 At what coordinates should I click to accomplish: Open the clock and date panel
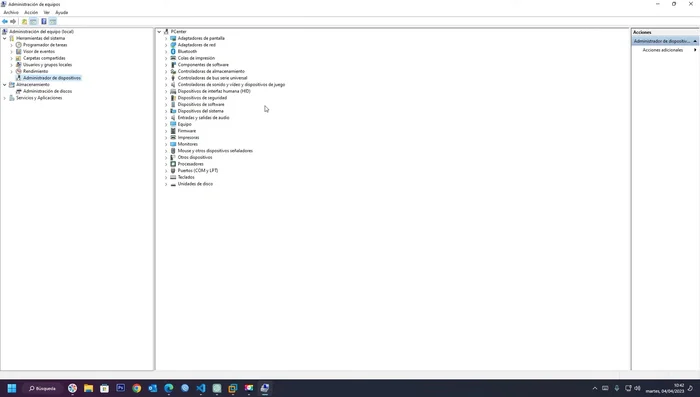(x=665, y=388)
